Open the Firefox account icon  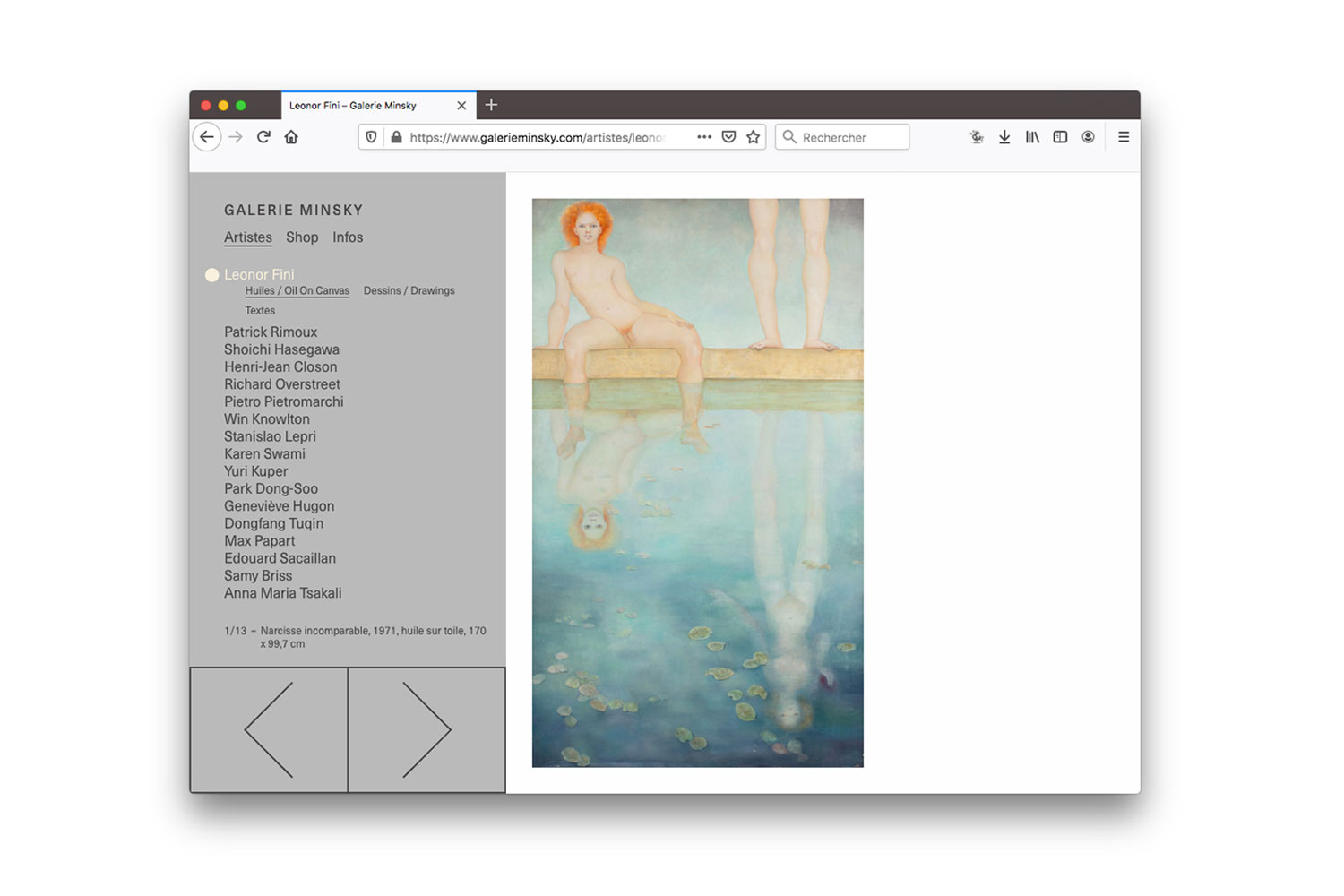click(1088, 137)
